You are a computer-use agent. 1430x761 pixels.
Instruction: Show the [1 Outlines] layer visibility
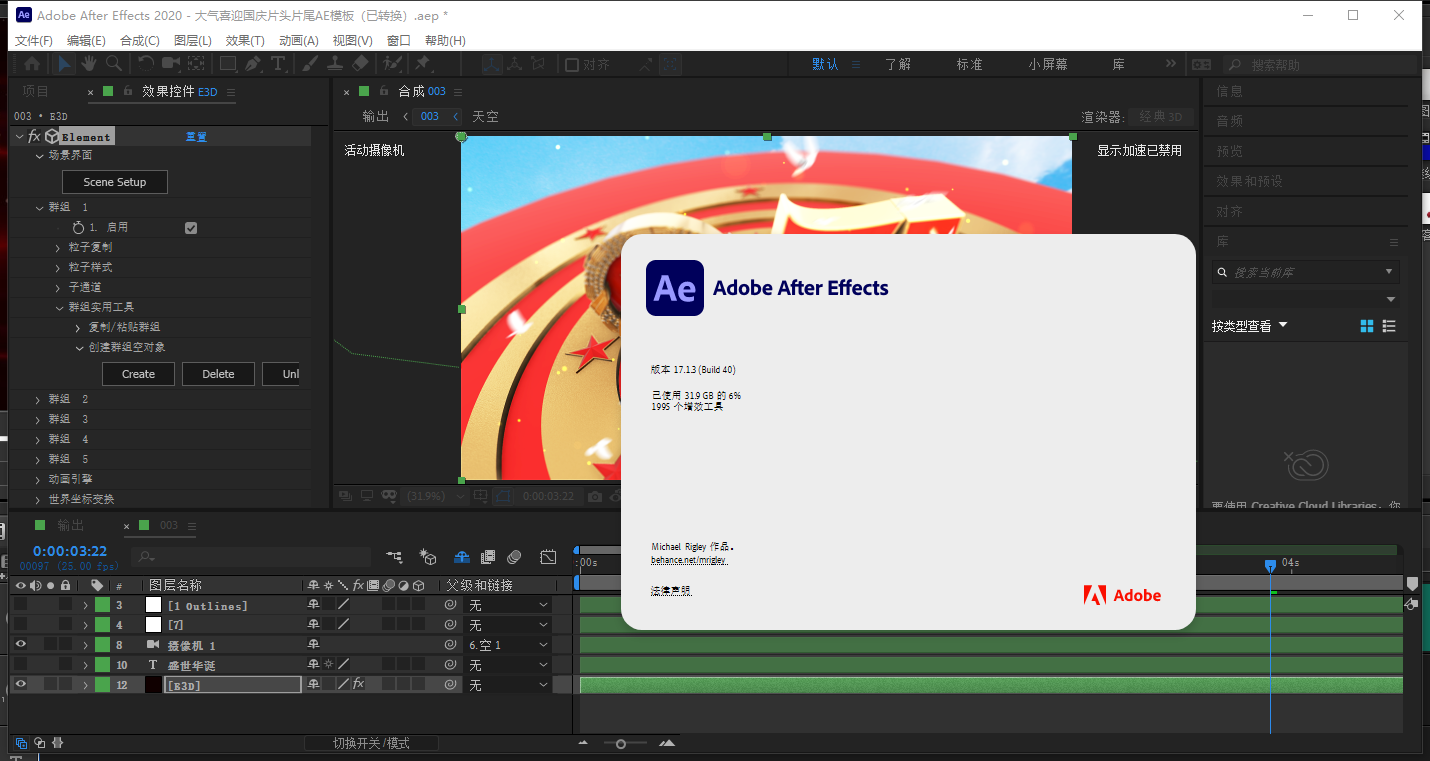[20, 605]
